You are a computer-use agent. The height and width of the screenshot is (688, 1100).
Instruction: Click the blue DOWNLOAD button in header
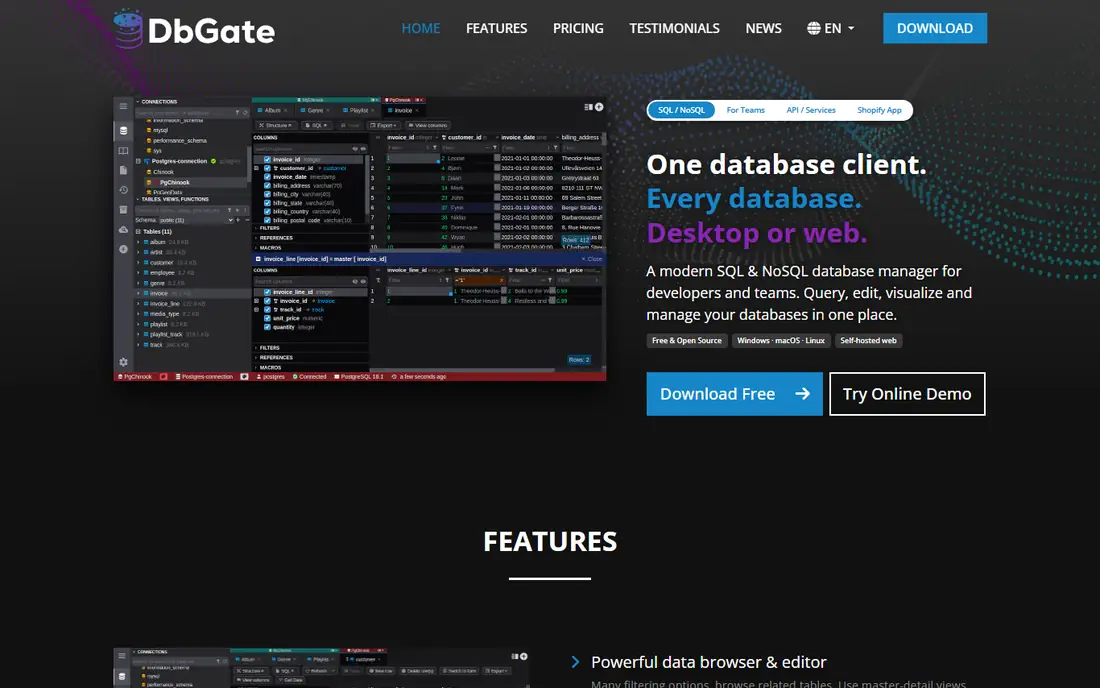click(934, 28)
